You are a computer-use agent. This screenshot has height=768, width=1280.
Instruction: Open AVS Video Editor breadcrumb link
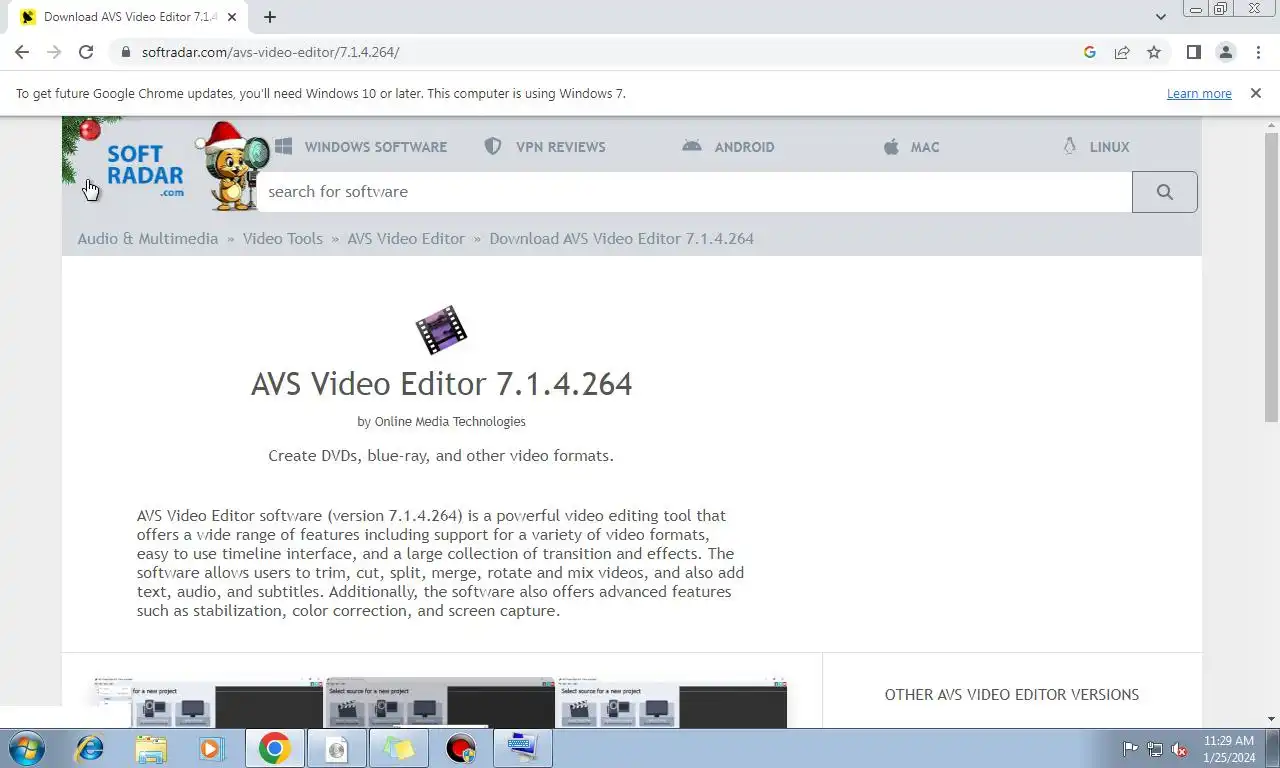coord(406,239)
